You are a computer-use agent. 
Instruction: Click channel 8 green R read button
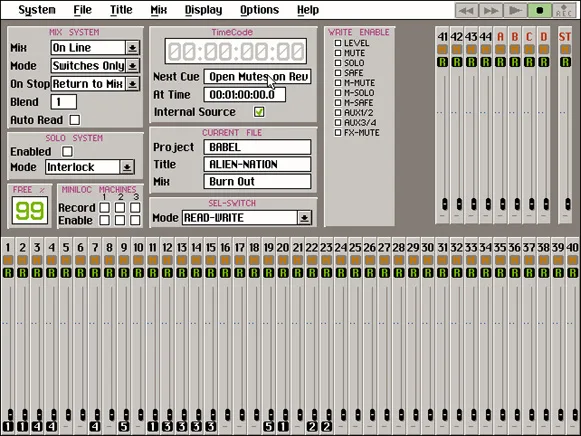click(x=109, y=273)
